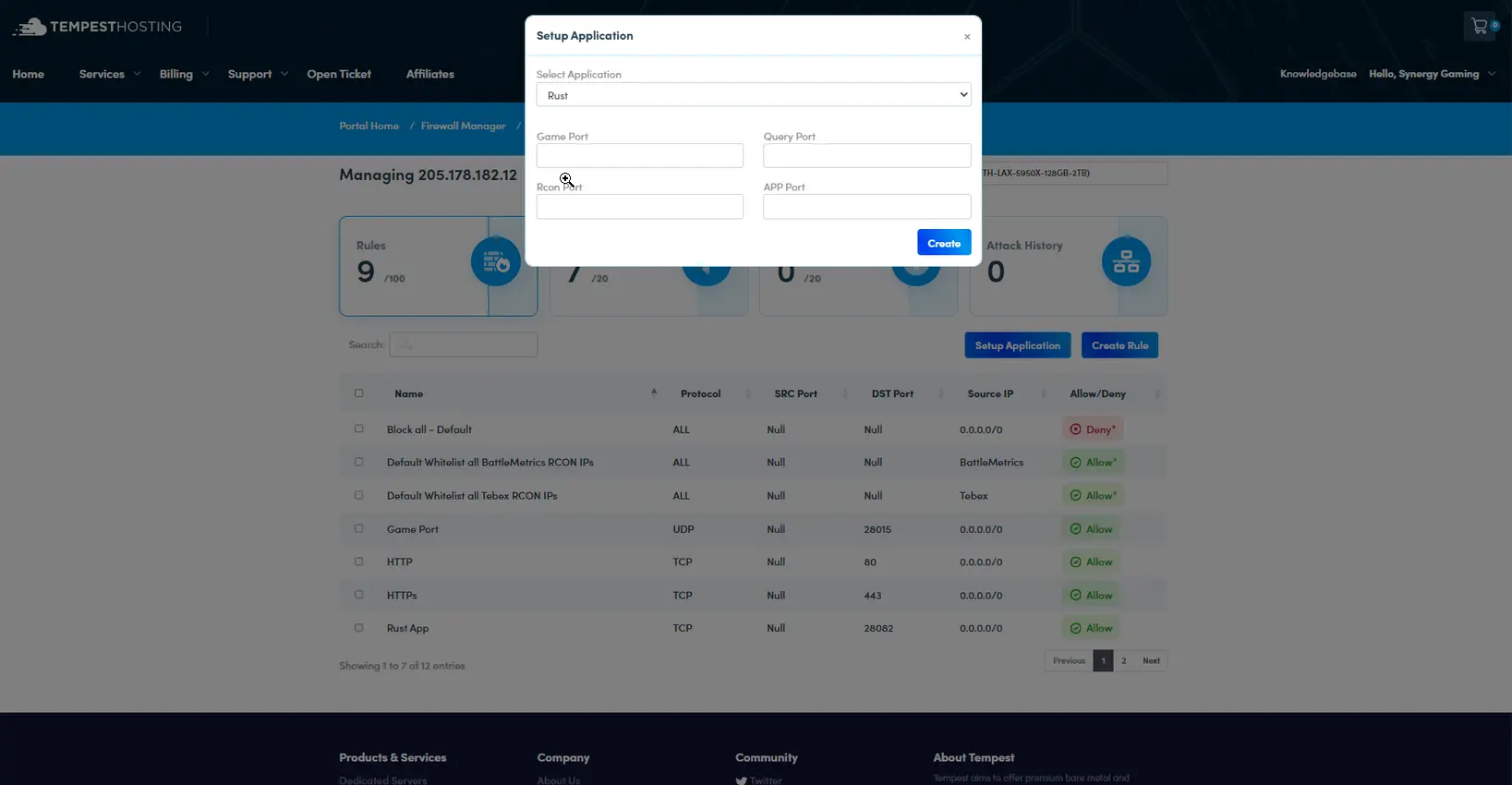The width and height of the screenshot is (1512, 785).
Task: Click the rules Search box
Action: pyautogui.click(x=464, y=344)
